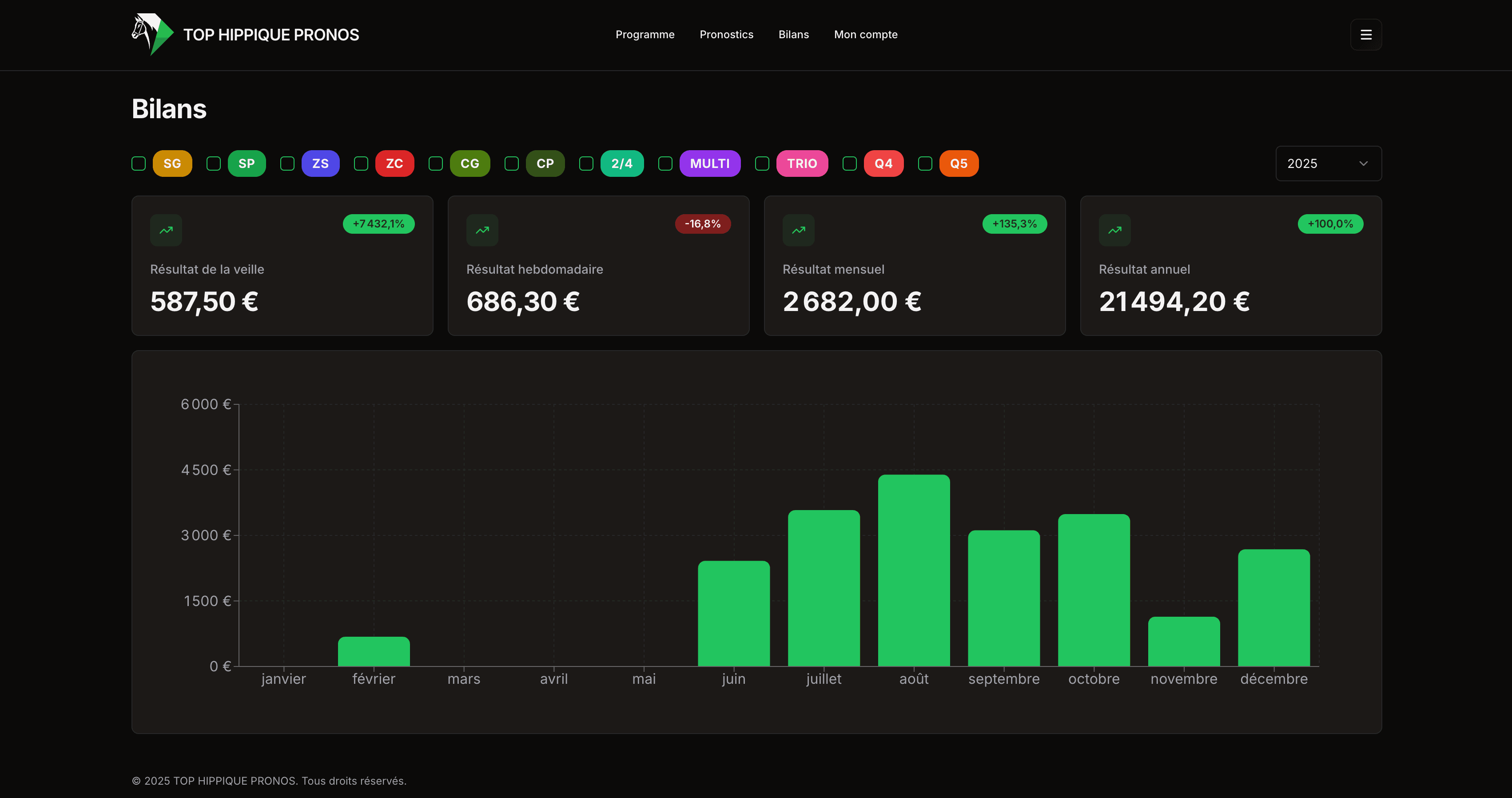Image resolution: width=1512 pixels, height=798 pixels.
Task: Enable the SG filter checkbox
Action: coord(139,164)
